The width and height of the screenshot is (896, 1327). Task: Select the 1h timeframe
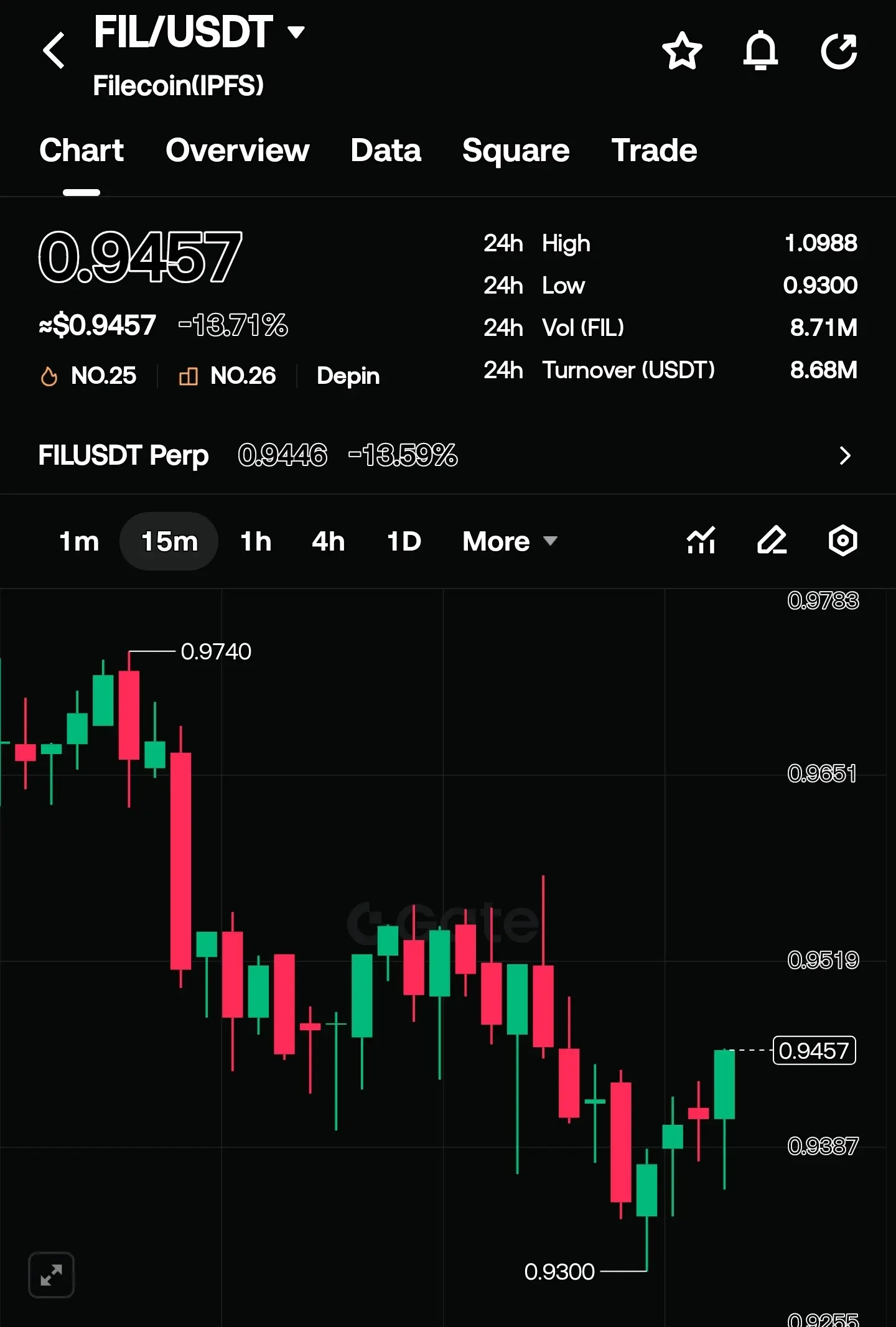256,541
